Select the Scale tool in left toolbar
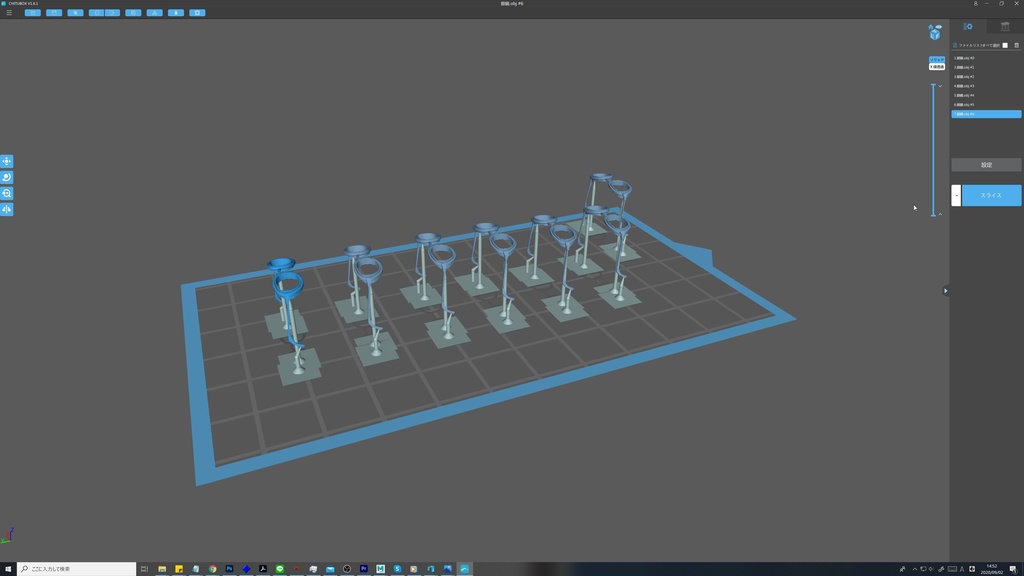This screenshot has width=1024, height=576. [7, 193]
